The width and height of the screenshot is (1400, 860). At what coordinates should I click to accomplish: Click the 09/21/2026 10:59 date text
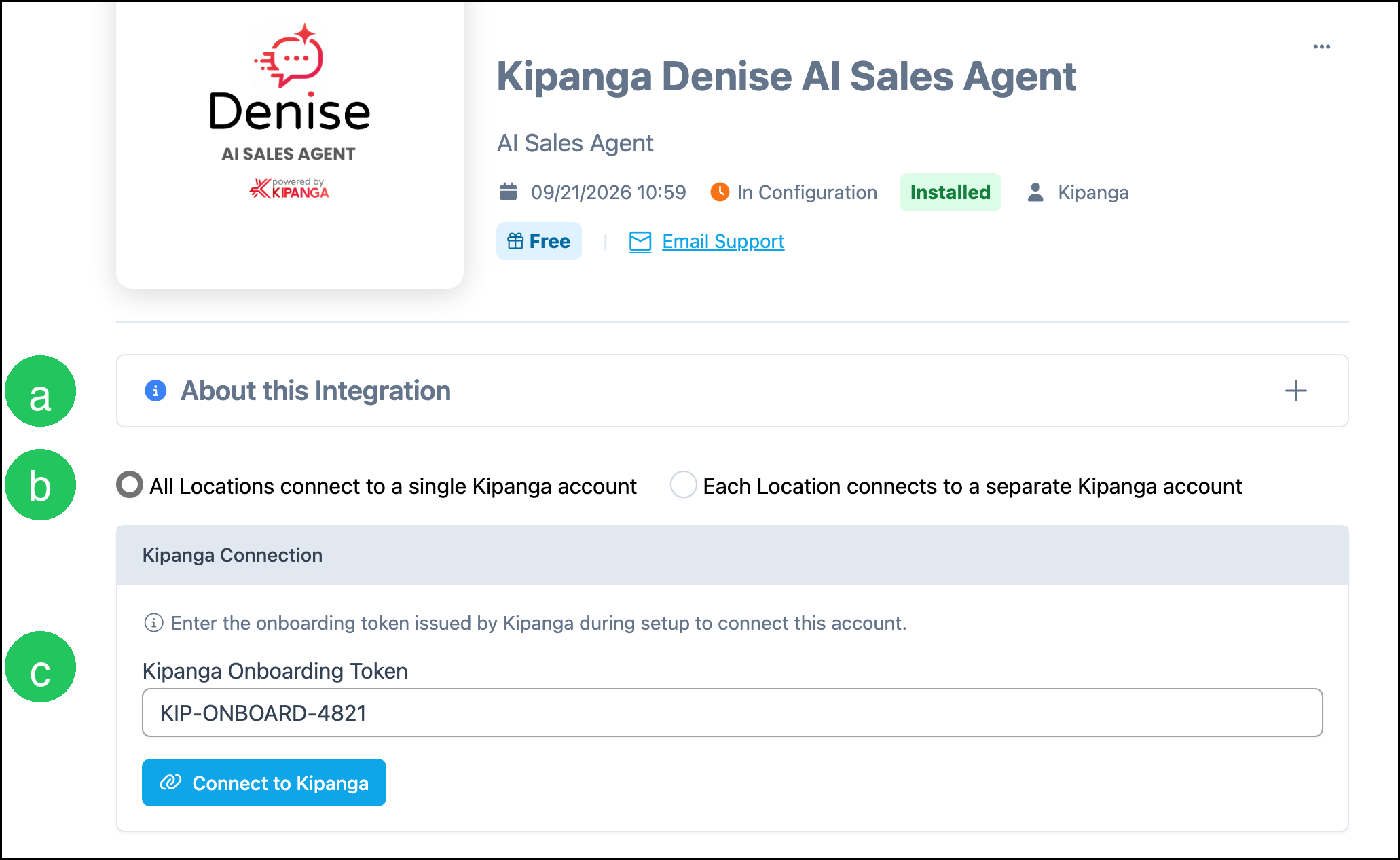[x=608, y=192]
